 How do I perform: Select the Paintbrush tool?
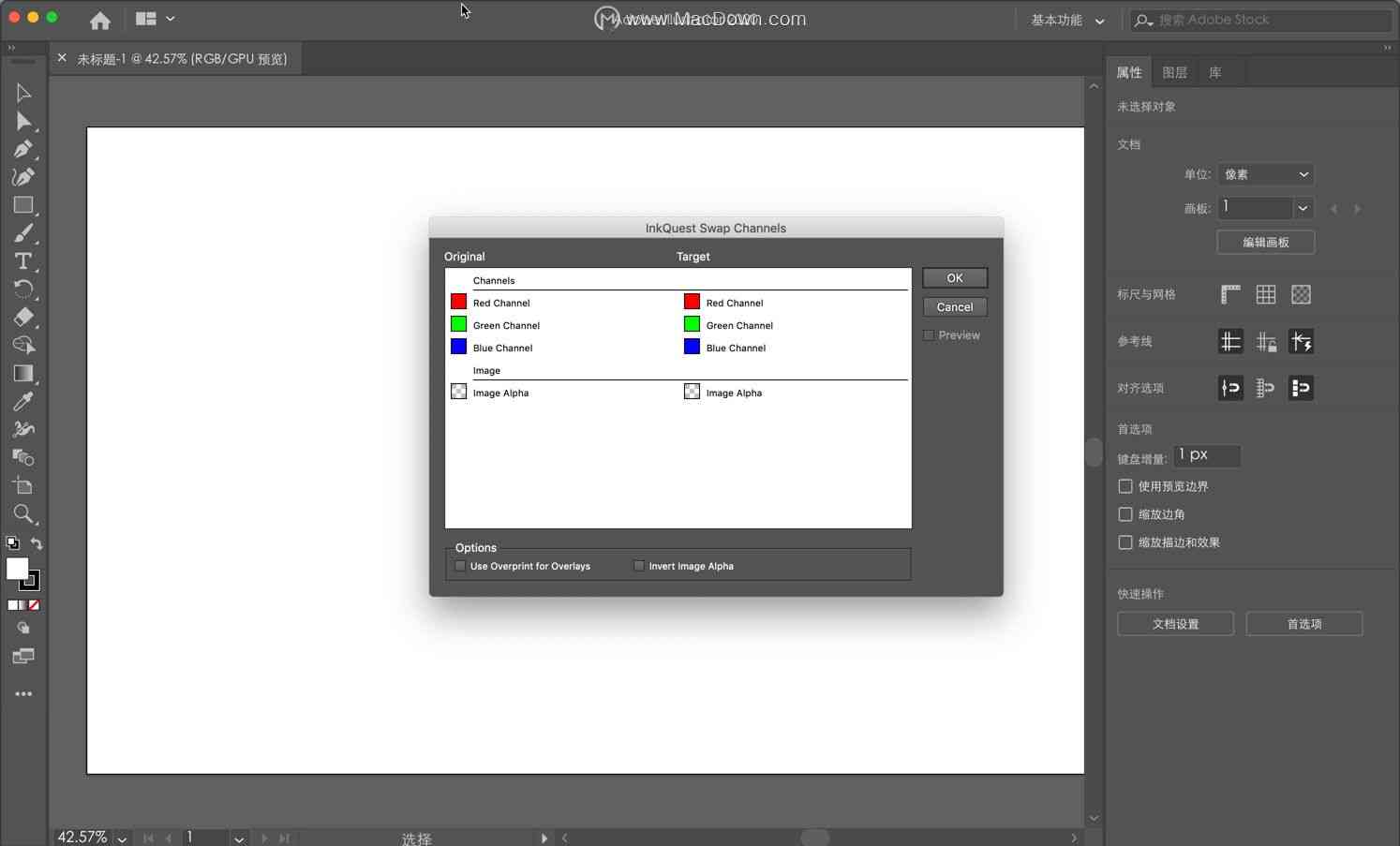pyautogui.click(x=23, y=233)
